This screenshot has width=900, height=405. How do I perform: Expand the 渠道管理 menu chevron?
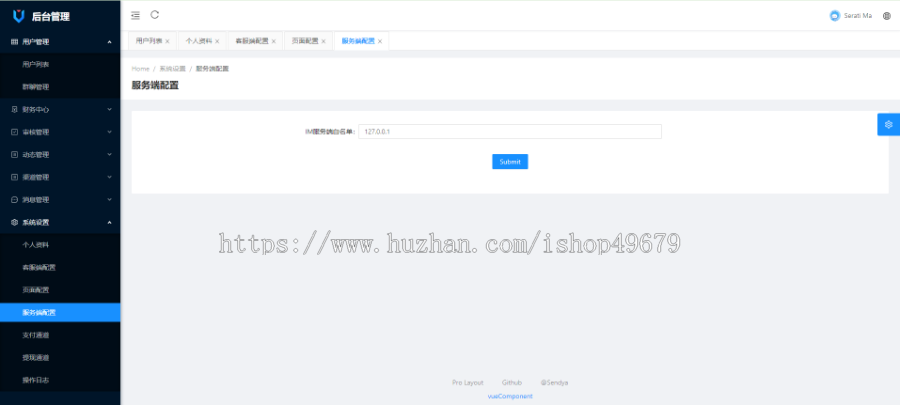[110, 177]
